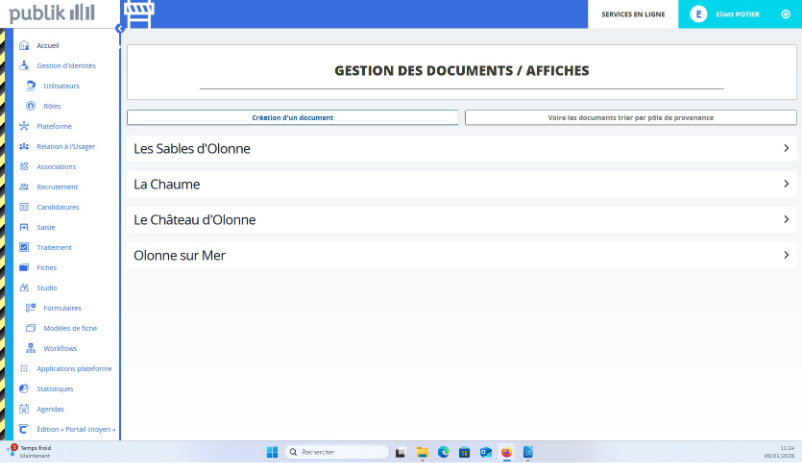Expand Les Sables d'Olonne chevron
The width and height of the screenshot is (802, 463).
[x=786, y=148]
